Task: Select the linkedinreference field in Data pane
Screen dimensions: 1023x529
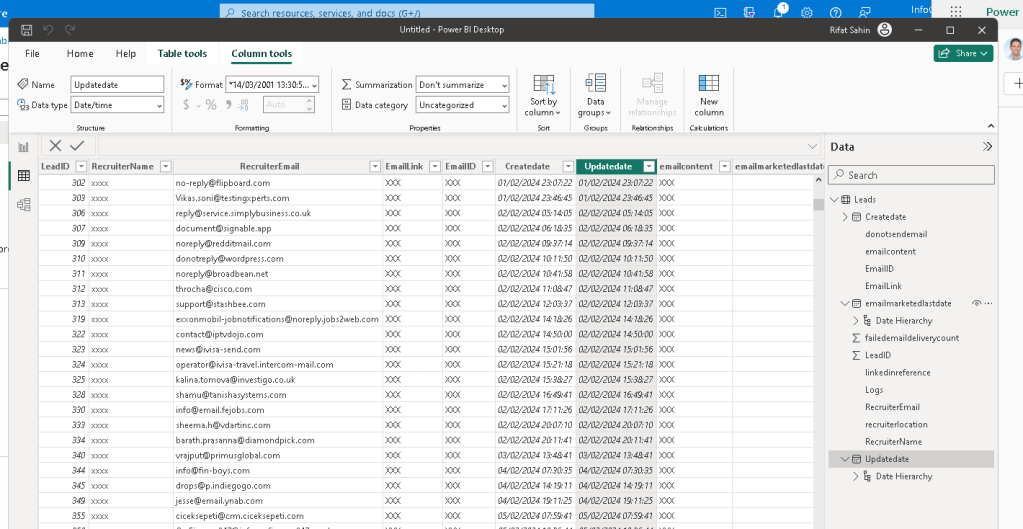Action: [x=897, y=372]
